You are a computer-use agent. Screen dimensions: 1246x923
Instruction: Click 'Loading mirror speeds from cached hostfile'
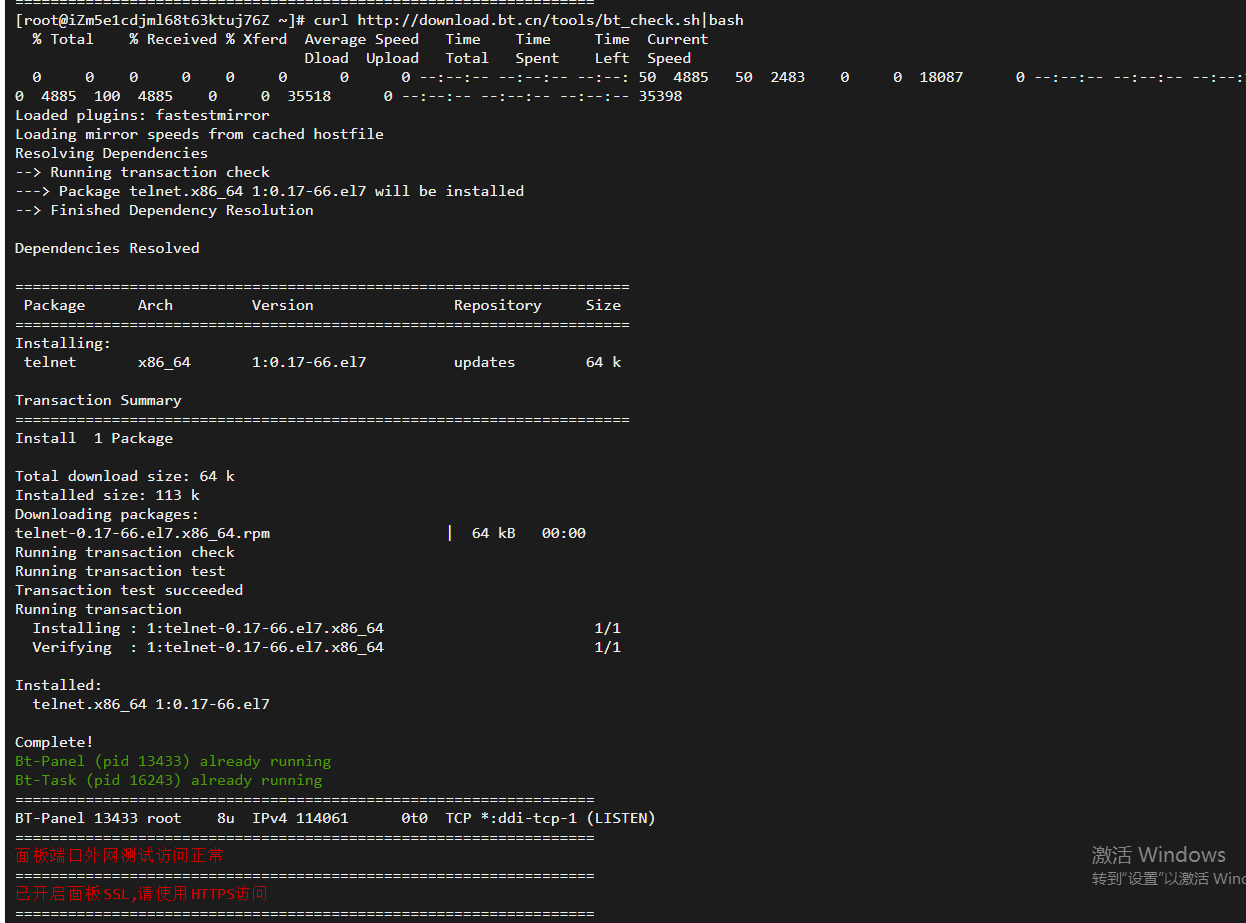pyautogui.click(x=199, y=134)
